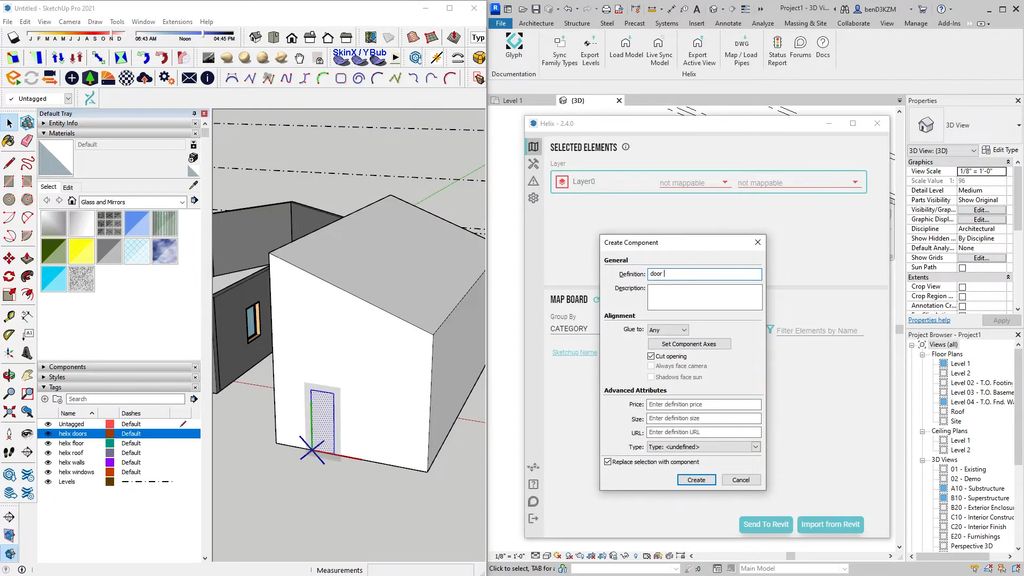Image resolution: width=1024 pixels, height=576 pixels.
Task: Uncheck the Cut opening checkbox
Action: tap(651, 356)
